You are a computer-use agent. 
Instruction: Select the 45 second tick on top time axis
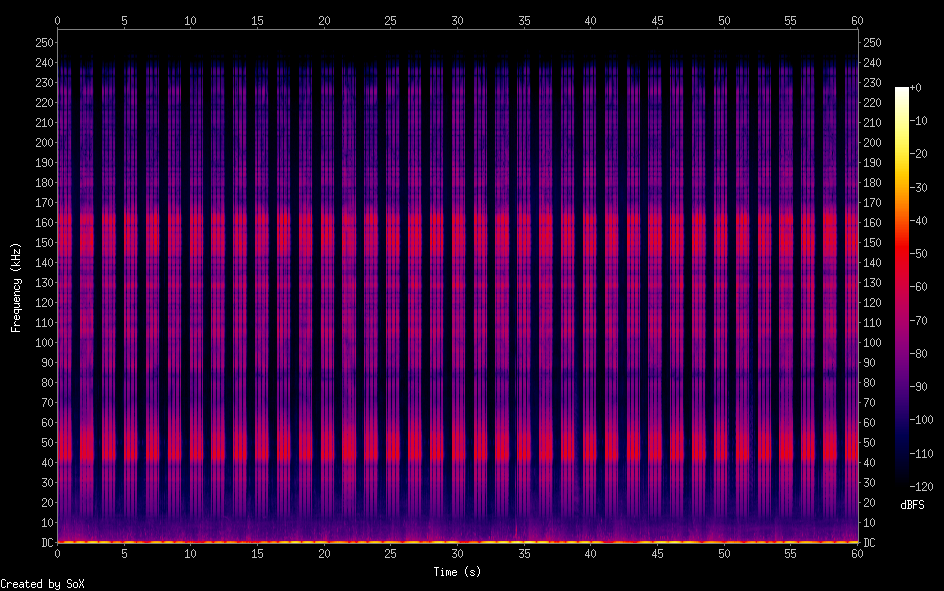point(657,20)
